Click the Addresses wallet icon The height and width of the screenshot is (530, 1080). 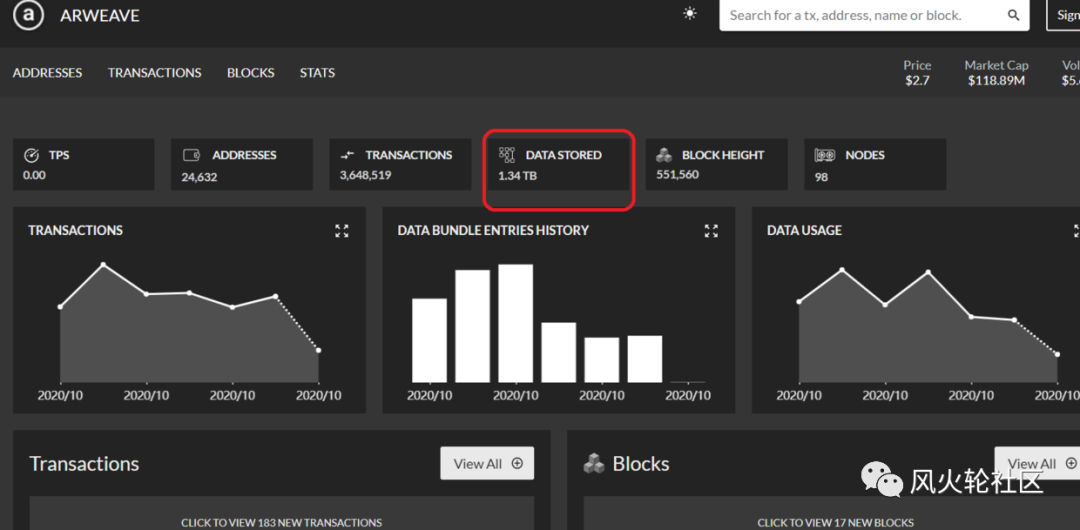tap(191, 155)
